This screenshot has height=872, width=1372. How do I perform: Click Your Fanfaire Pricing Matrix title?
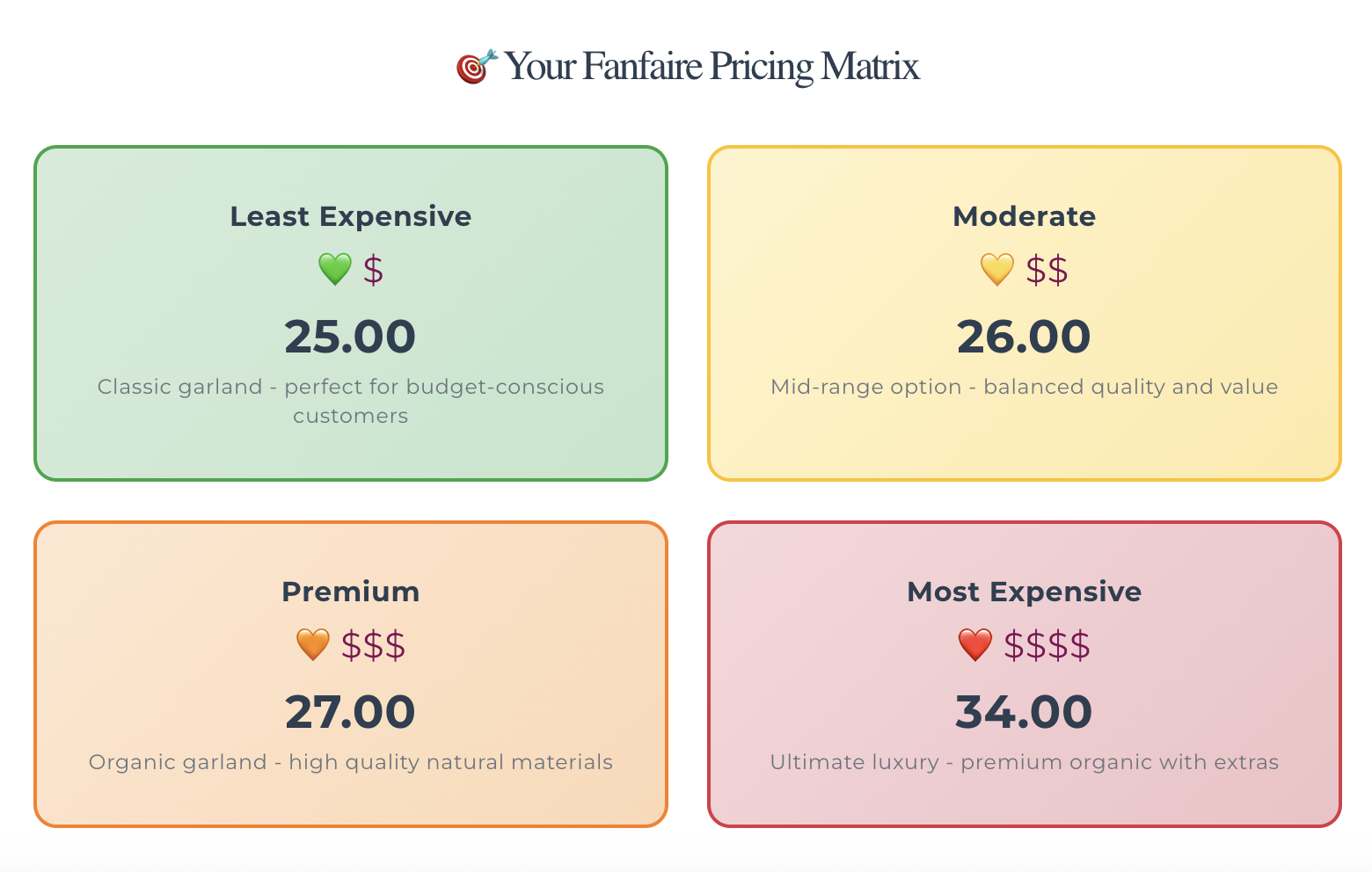(x=711, y=67)
